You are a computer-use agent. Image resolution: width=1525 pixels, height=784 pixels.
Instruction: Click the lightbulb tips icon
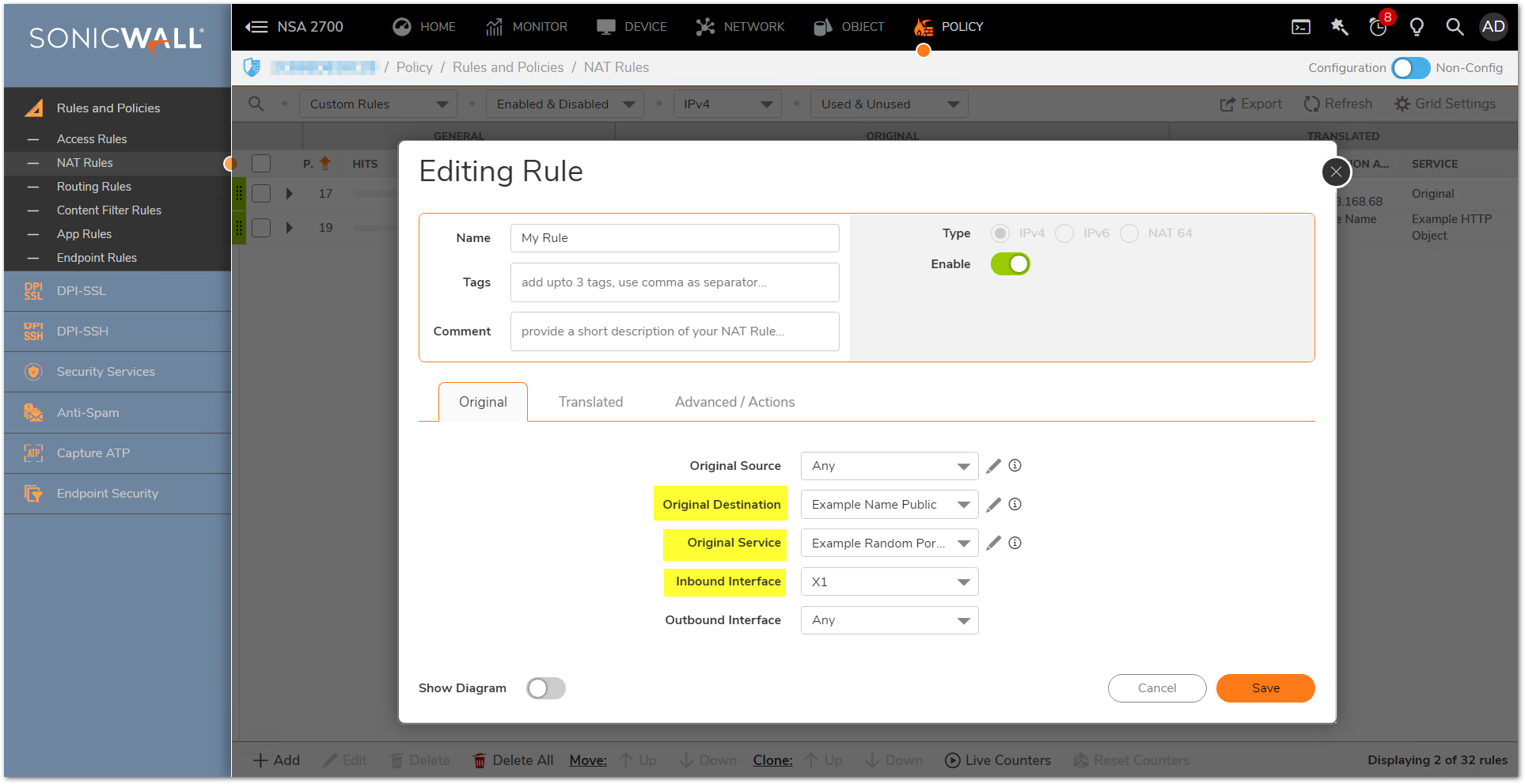(1417, 27)
